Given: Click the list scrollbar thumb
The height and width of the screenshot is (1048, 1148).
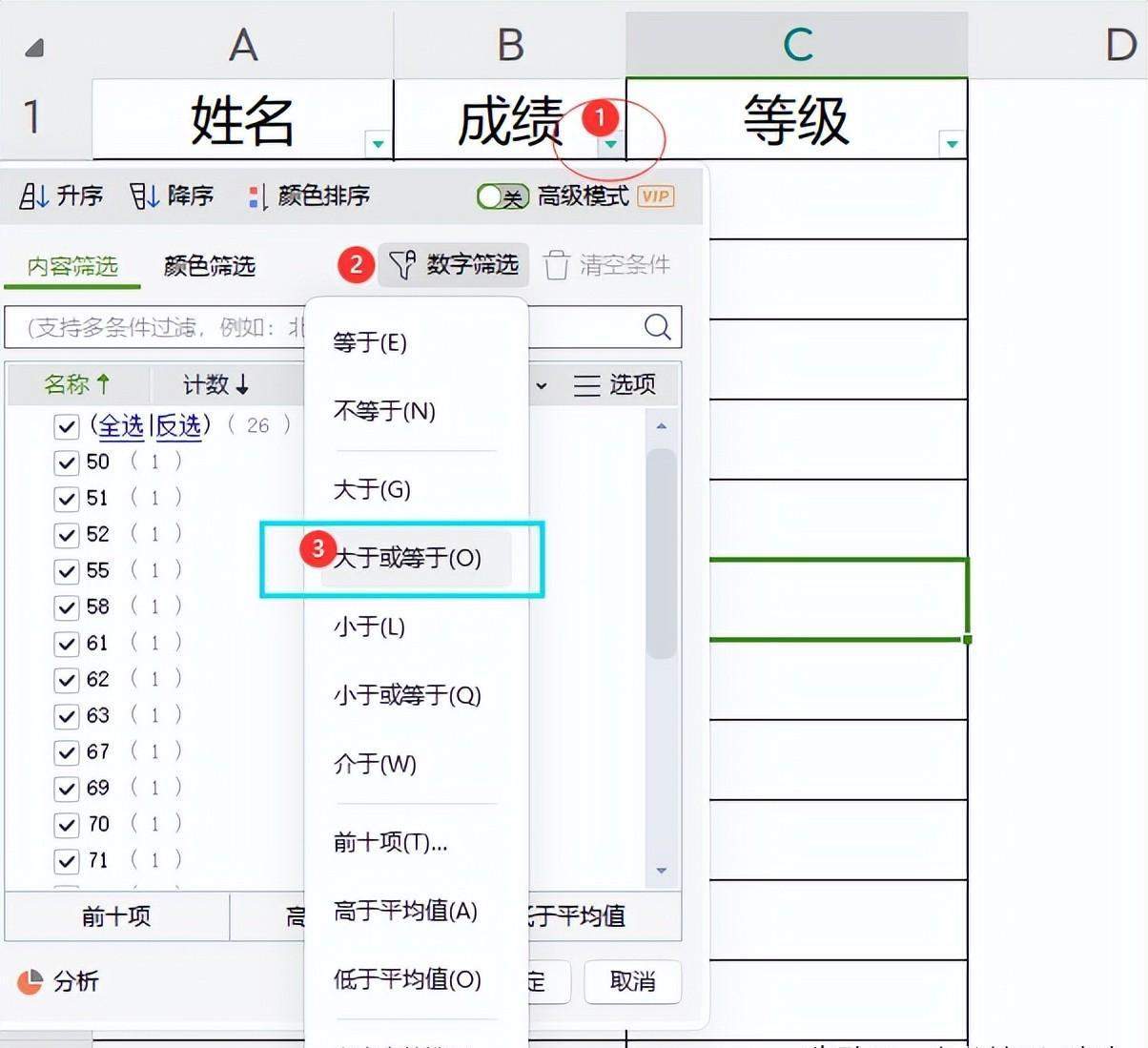Looking at the screenshot, I should click(661, 553).
